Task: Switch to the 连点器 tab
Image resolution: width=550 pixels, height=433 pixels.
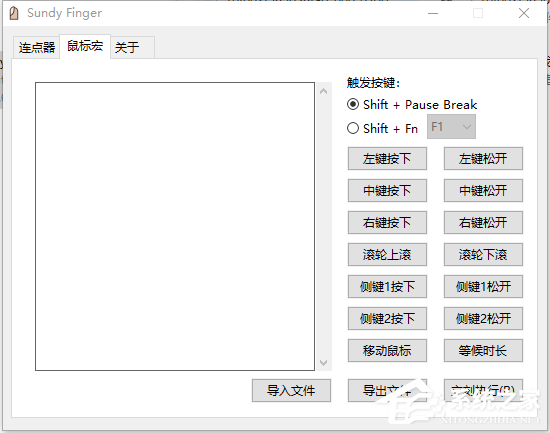Action: 36,47
